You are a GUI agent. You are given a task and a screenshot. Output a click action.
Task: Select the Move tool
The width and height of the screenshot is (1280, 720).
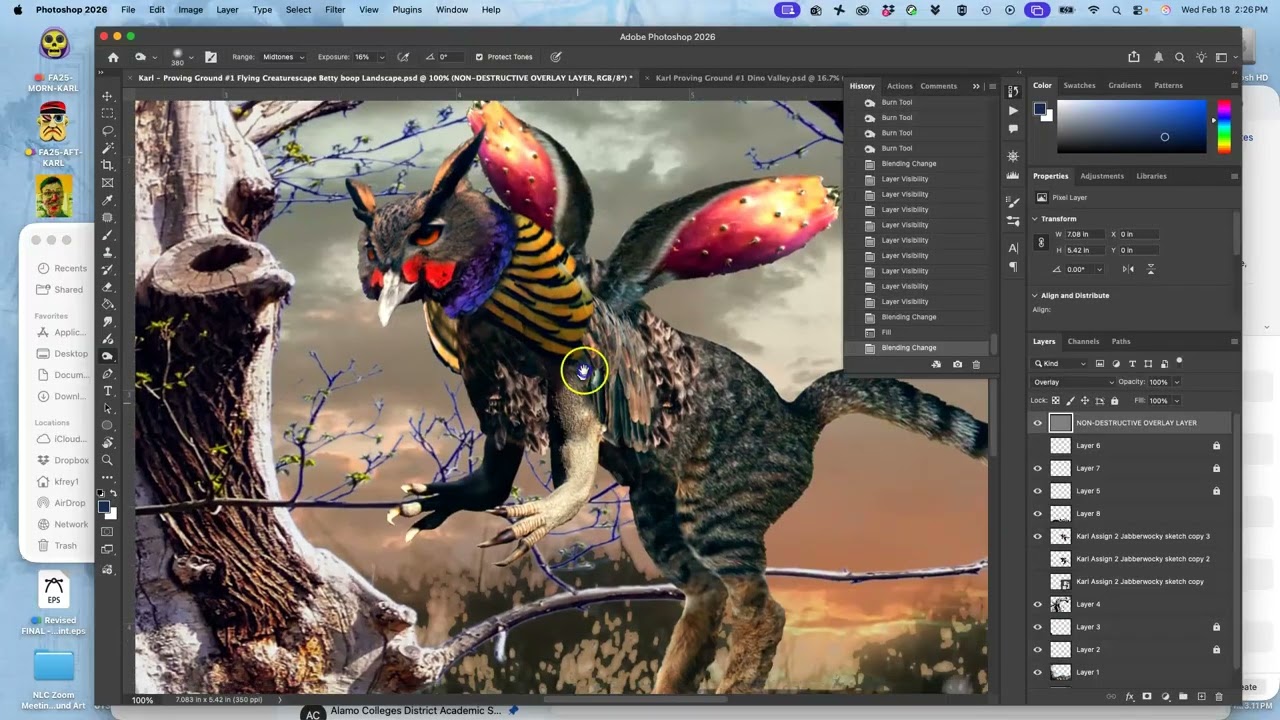(108, 96)
